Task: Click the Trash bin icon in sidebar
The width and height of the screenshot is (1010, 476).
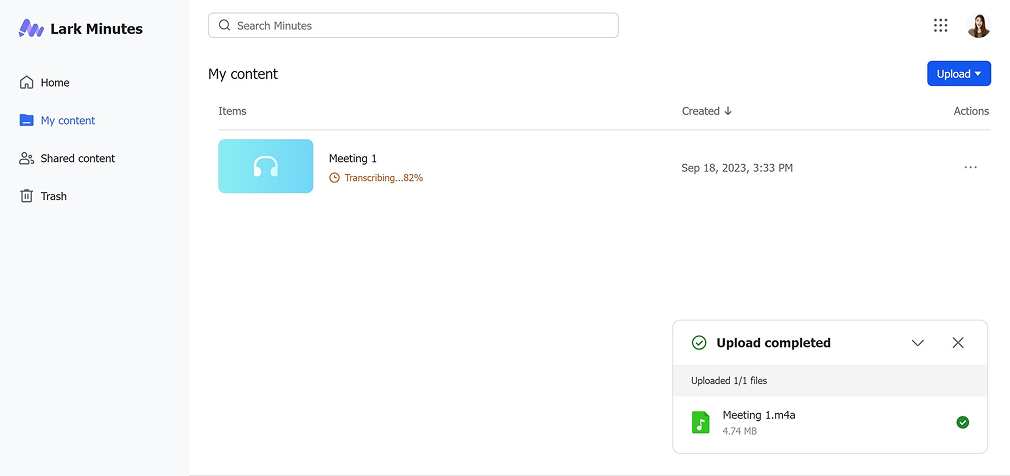Action: click(27, 196)
